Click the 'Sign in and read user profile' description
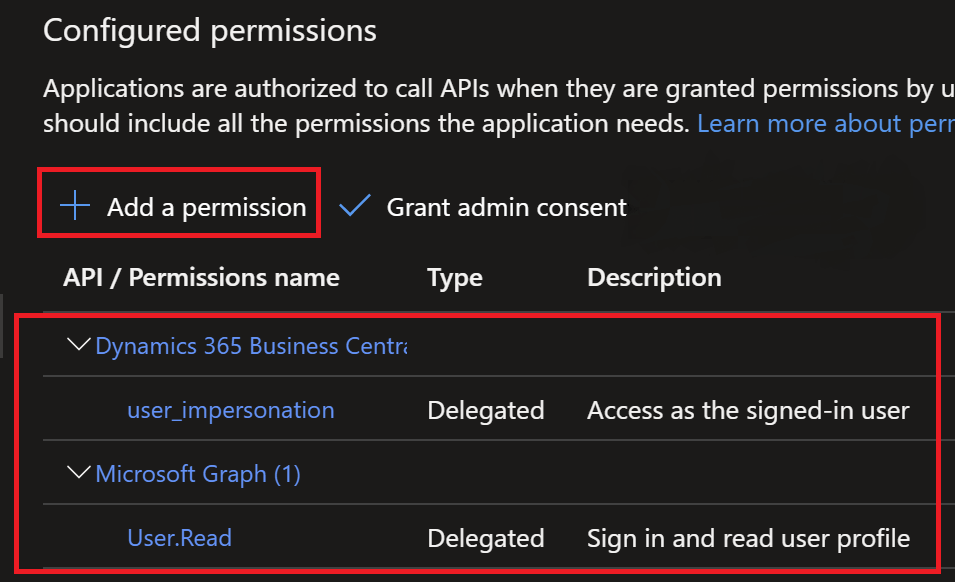This screenshot has height=583, width=955. pyautogui.click(x=748, y=538)
